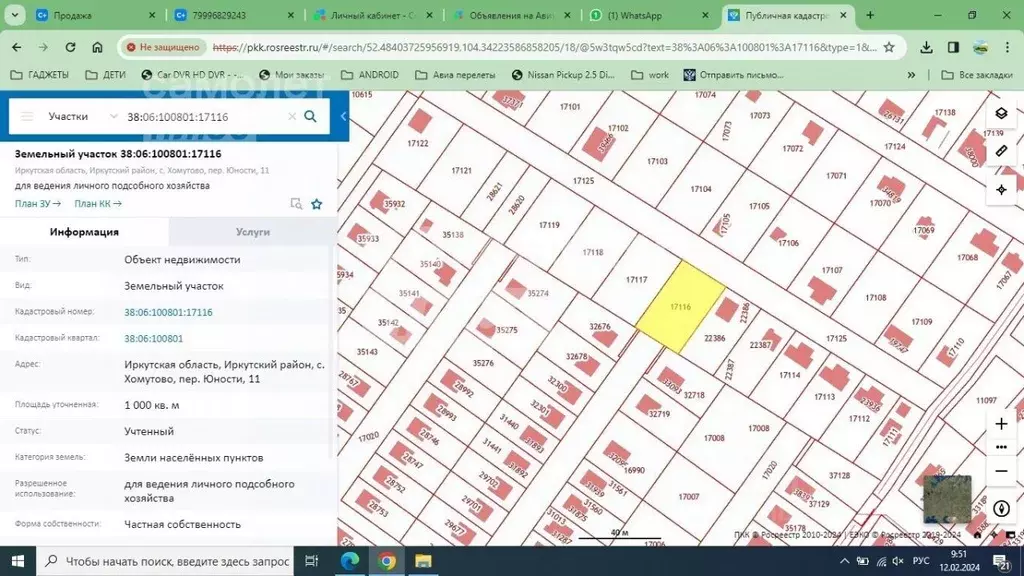The image size is (1024, 576).
Task: Click the find-on-map icon beside the star
Action: click(296, 204)
